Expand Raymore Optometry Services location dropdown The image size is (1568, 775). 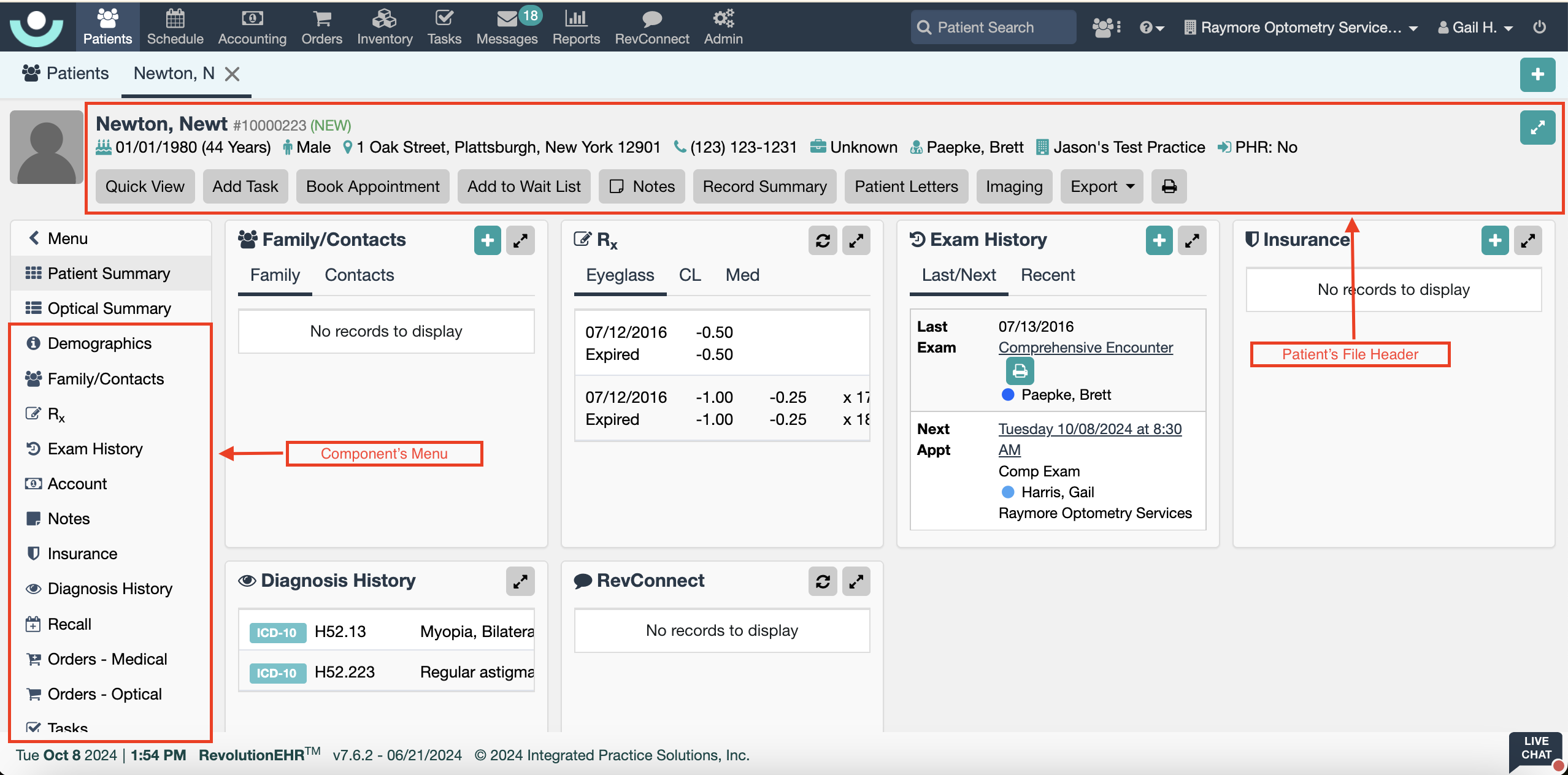[x=1301, y=27]
